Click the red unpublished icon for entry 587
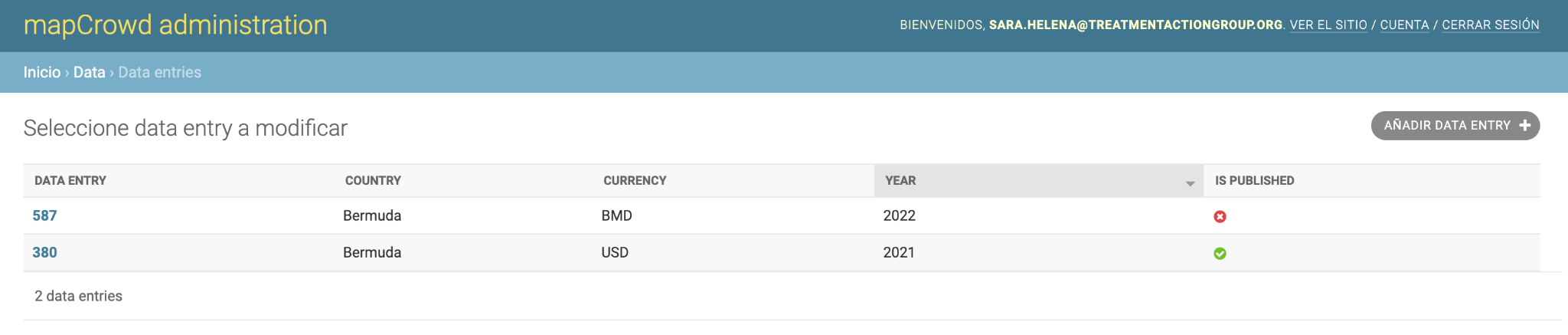 (1220, 217)
